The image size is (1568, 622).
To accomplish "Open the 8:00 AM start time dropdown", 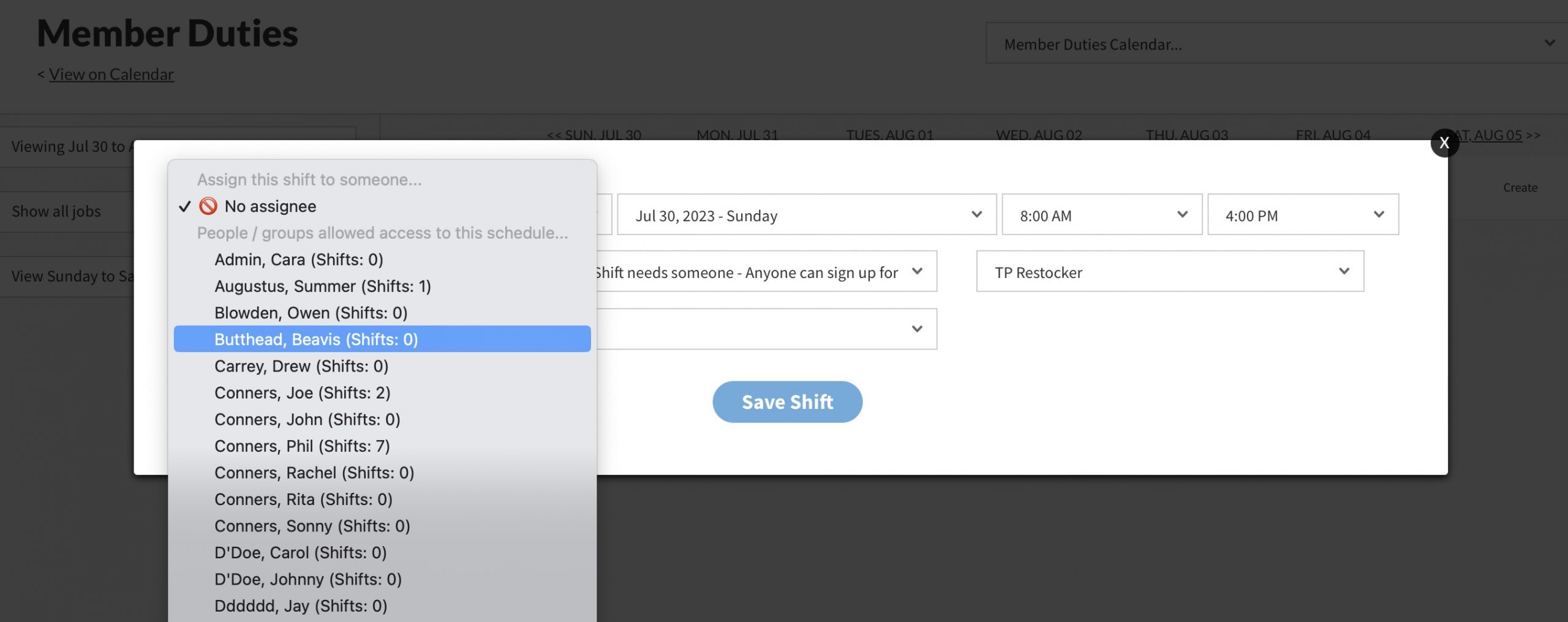I will 1101,215.
